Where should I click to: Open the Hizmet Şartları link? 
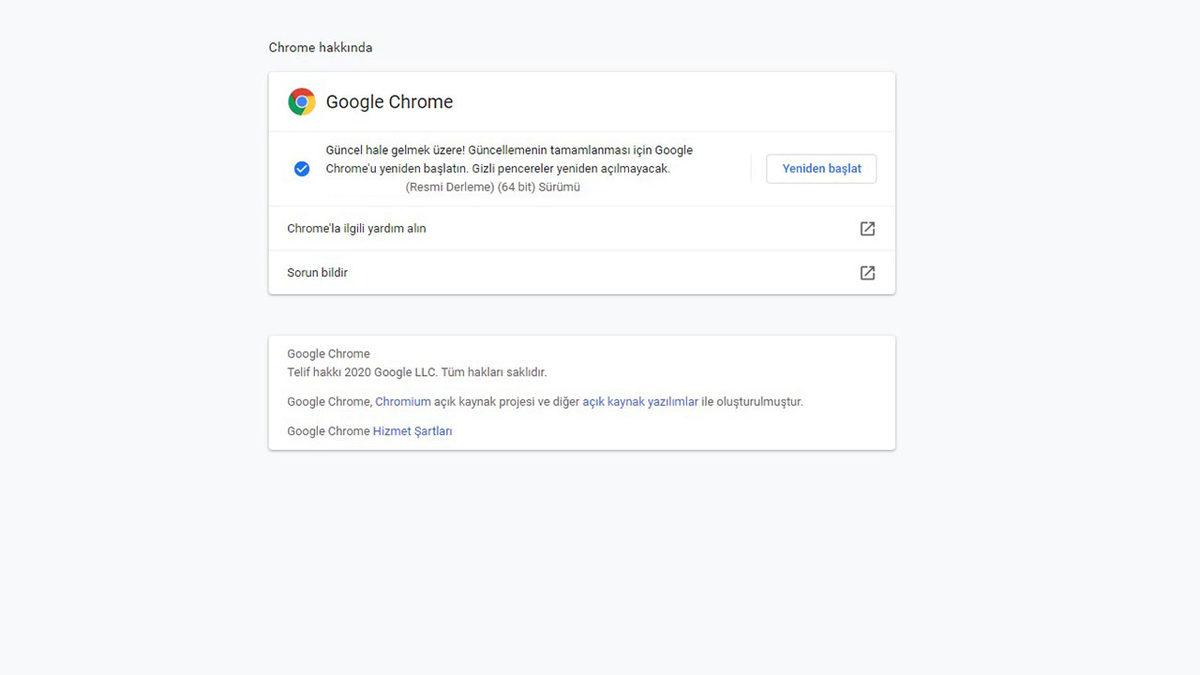coord(412,431)
